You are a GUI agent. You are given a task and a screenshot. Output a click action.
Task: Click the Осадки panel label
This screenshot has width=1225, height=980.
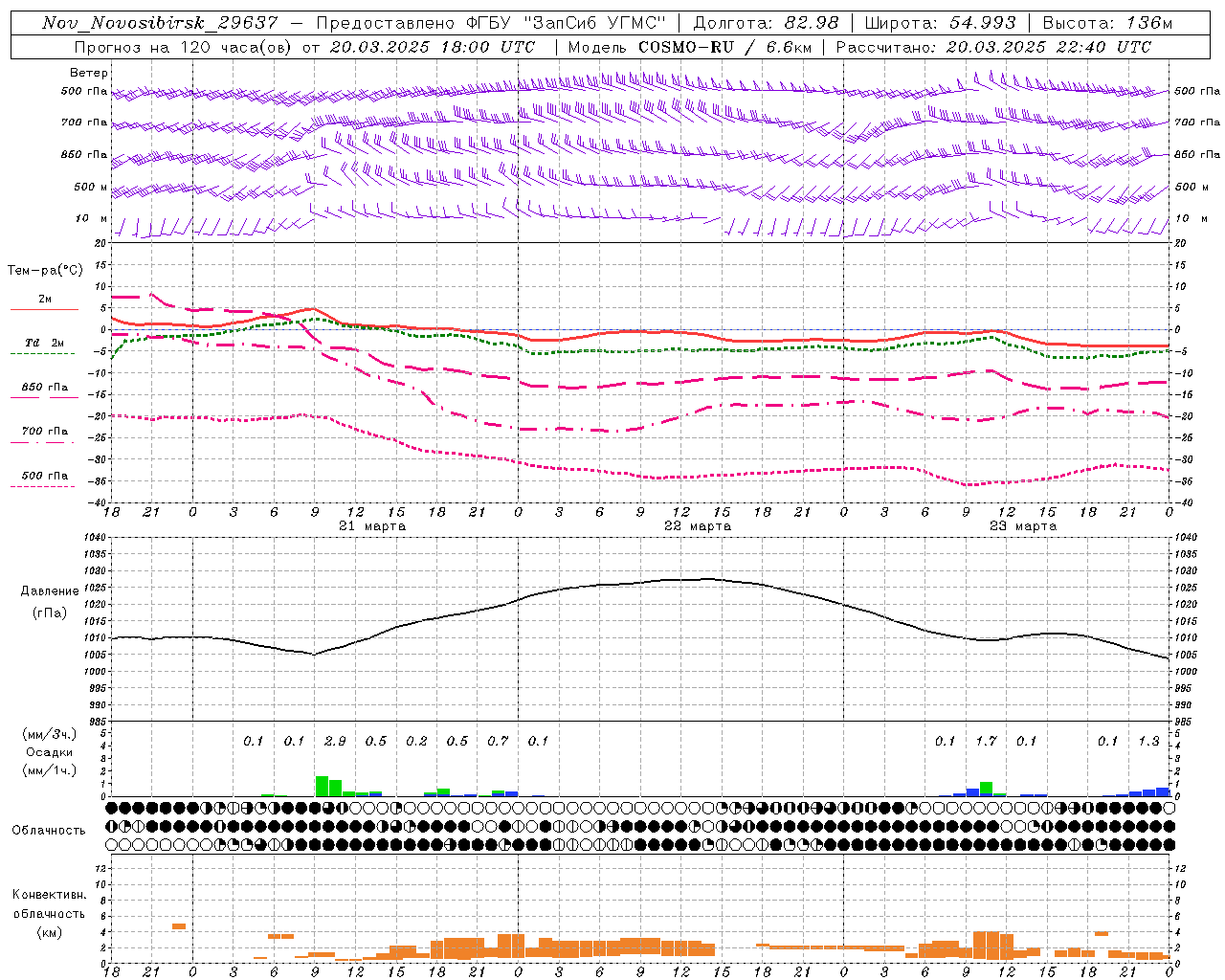coord(50,752)
